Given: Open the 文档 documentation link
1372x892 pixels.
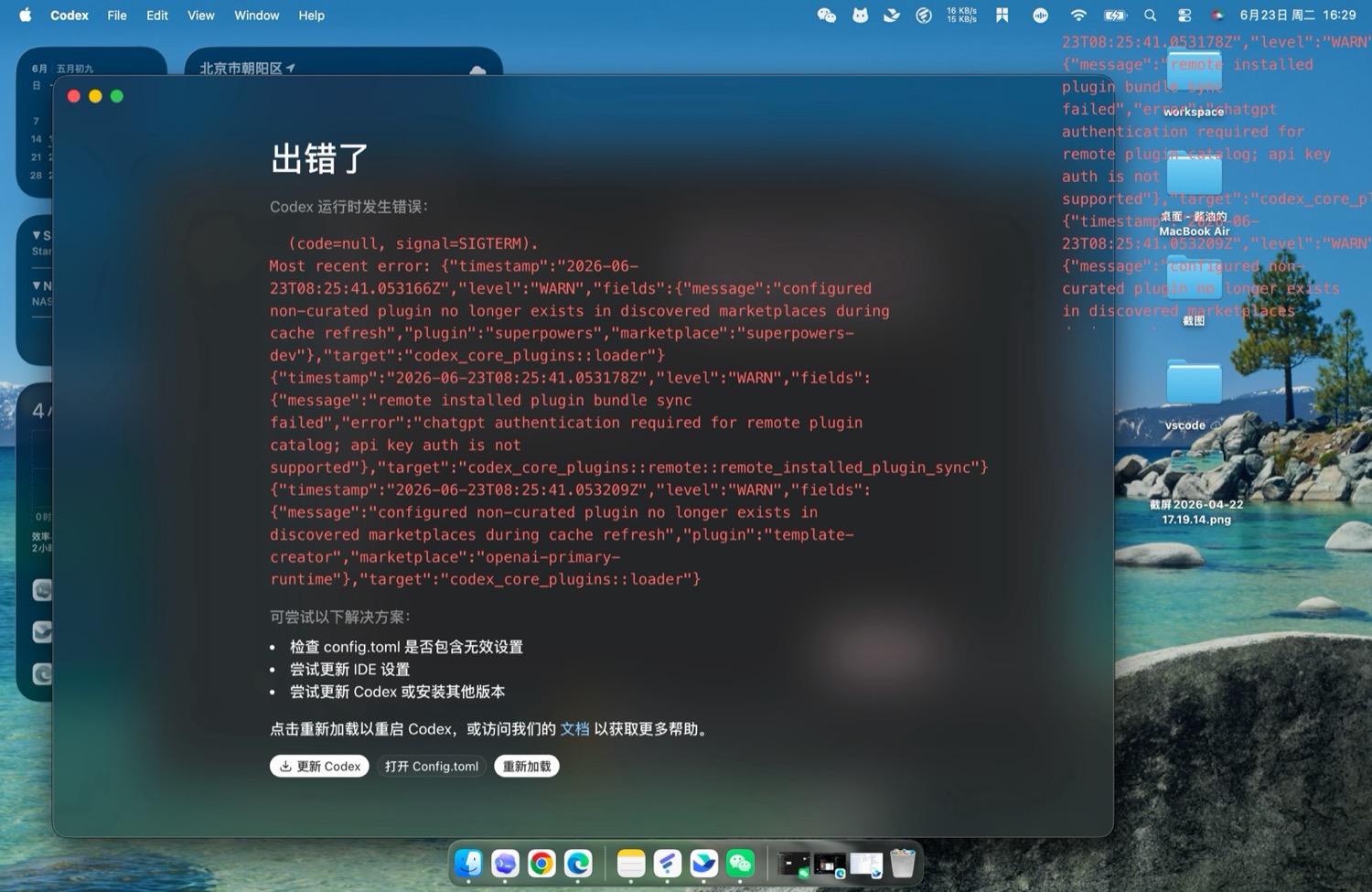Looking at the screenshot, I should (574, 729).
